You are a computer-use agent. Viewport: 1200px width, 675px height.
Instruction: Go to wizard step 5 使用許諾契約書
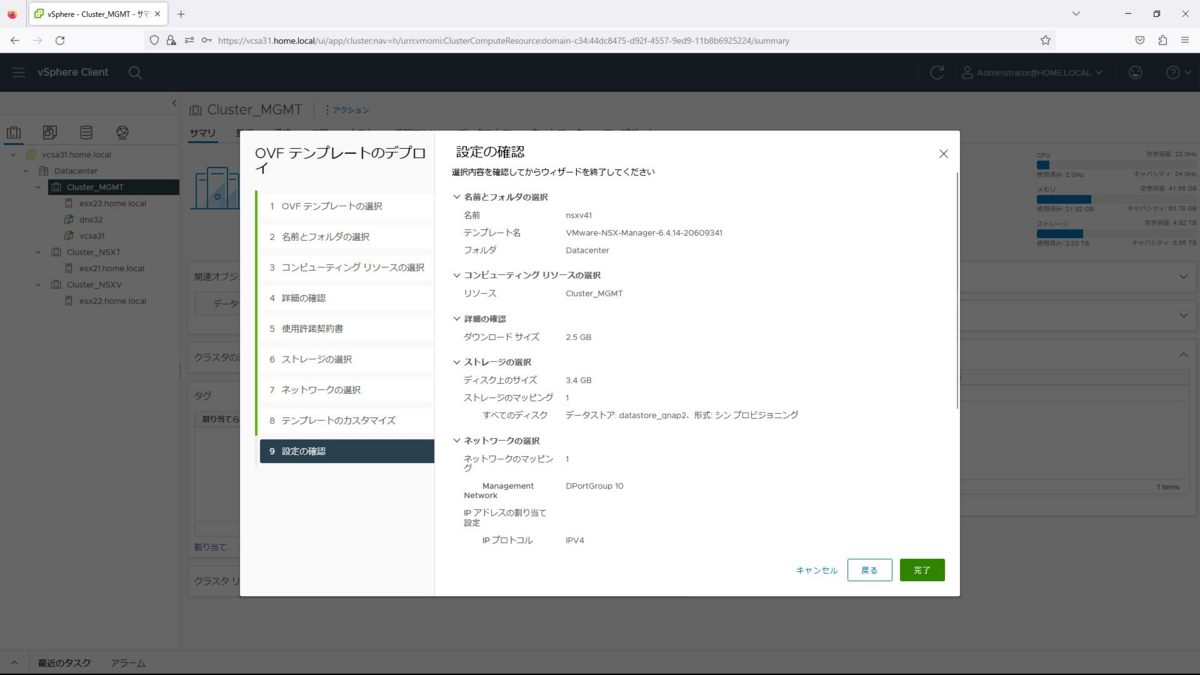click(x=345, y=328)
